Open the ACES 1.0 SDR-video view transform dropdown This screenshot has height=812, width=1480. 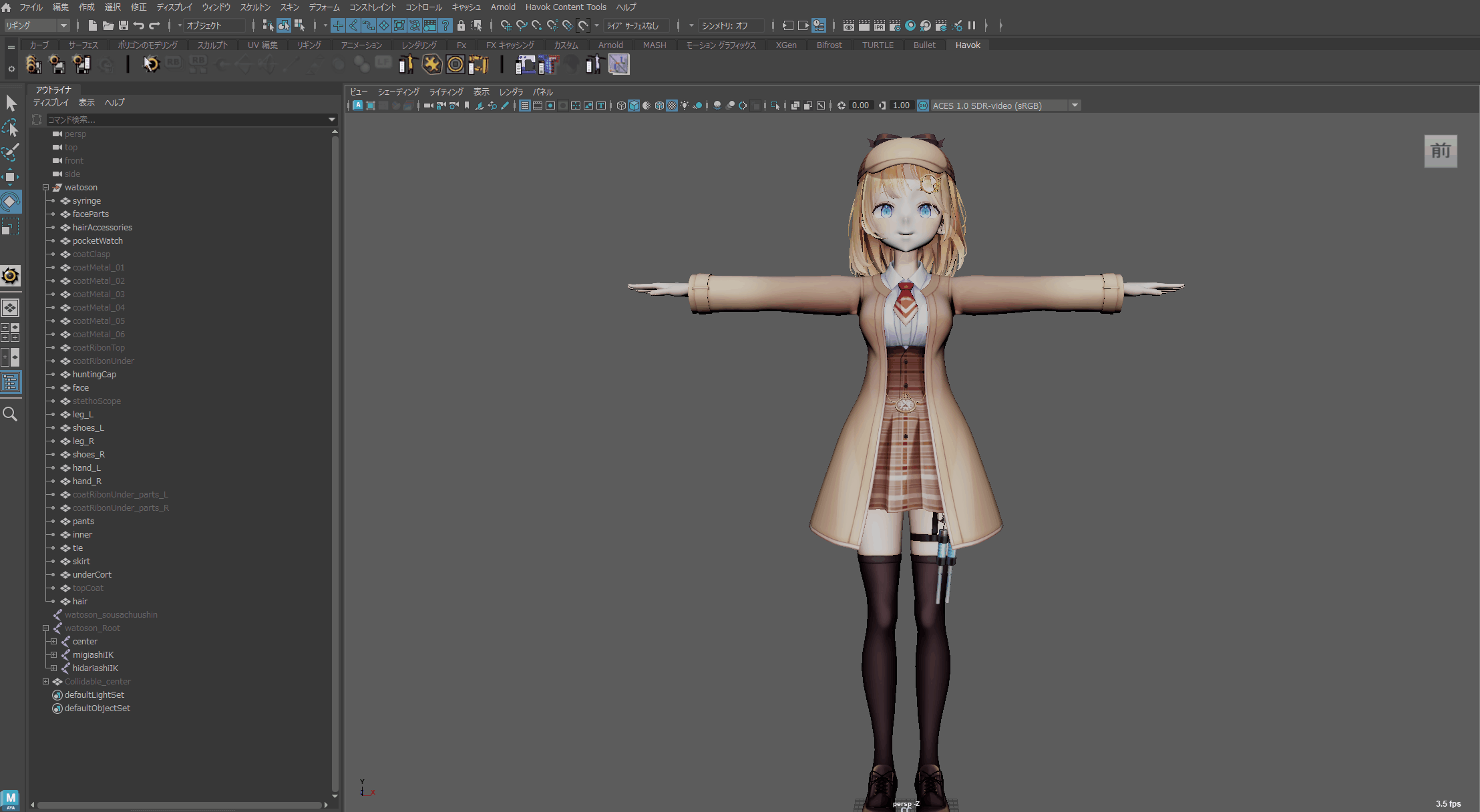1006,106
